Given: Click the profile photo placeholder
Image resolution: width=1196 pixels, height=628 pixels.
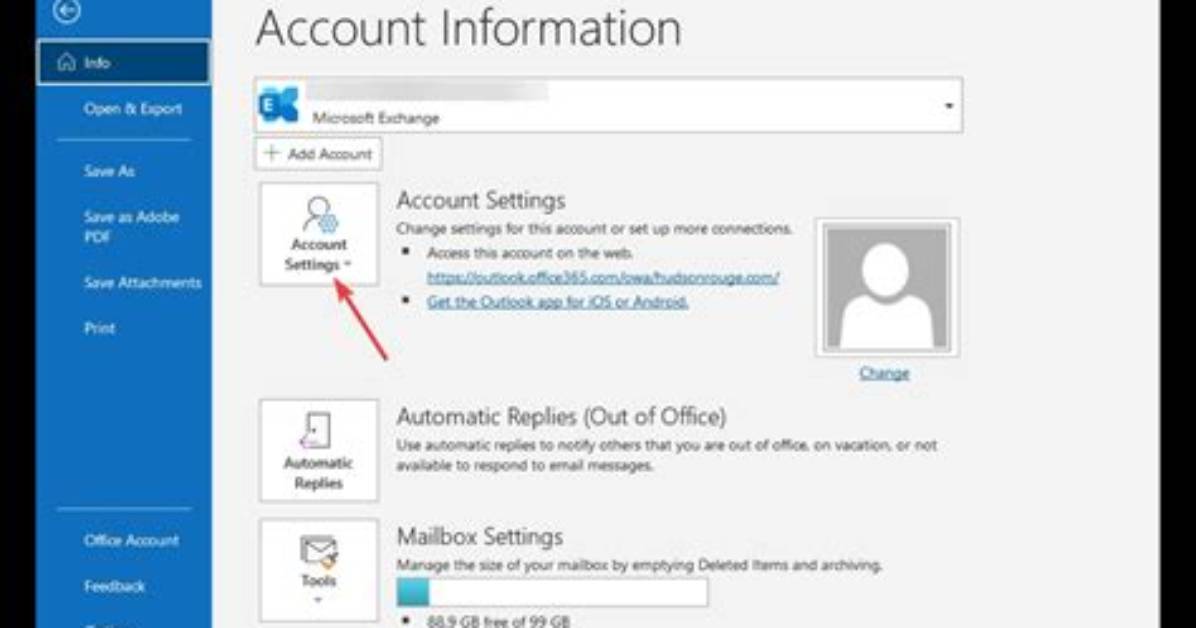Looking at the screenshot, I should [887, 287].
